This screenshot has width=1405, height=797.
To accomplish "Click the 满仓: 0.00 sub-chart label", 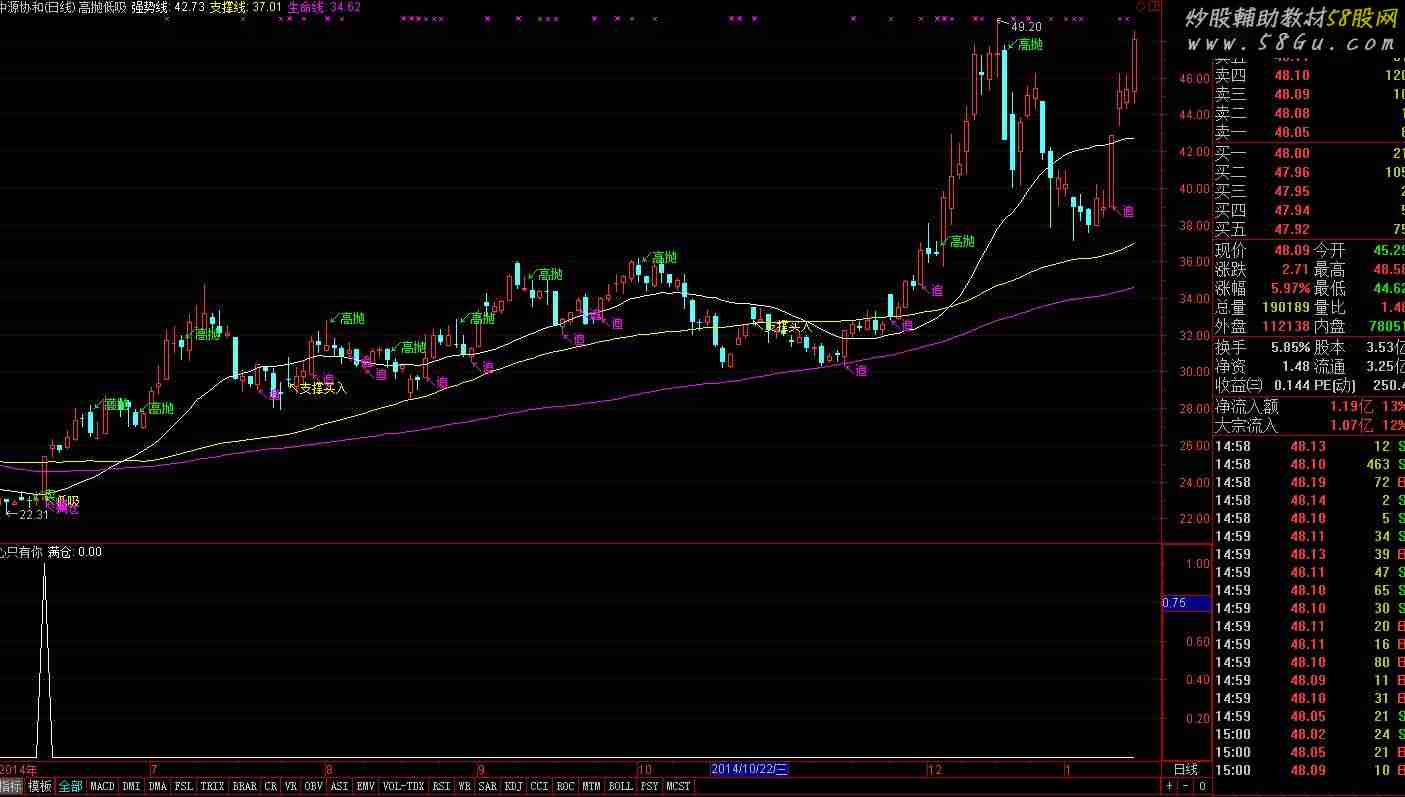I will 74,552.
